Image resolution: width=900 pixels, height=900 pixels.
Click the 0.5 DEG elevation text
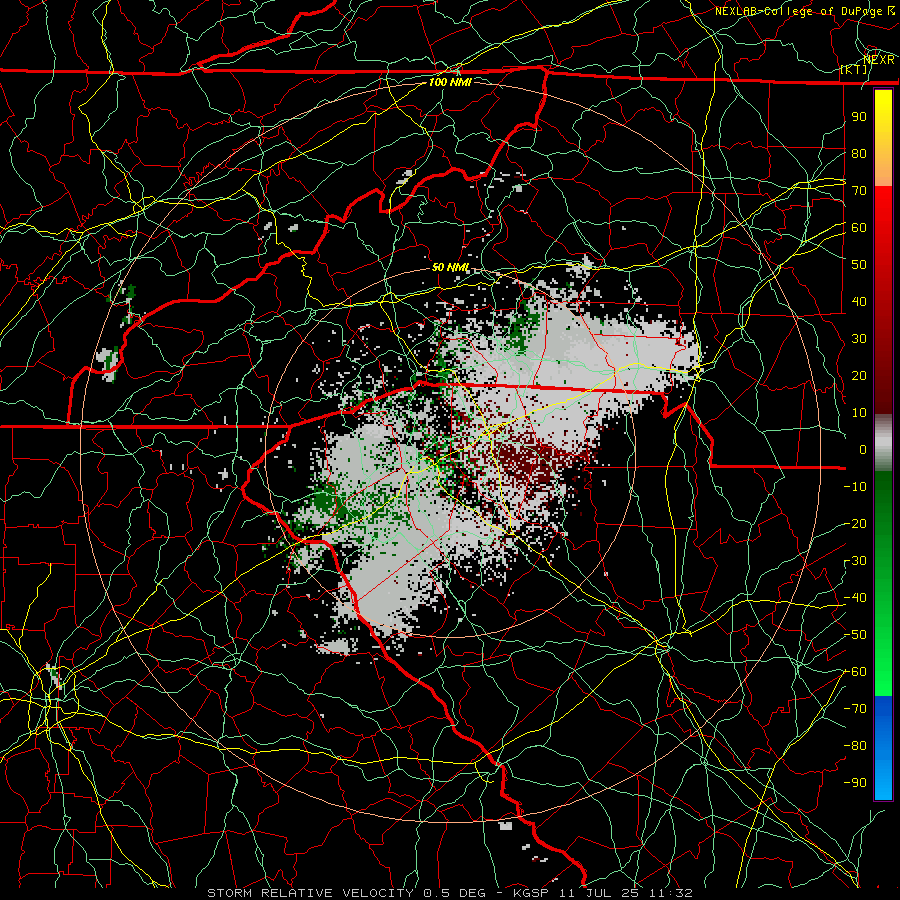[x=453, y=893]
